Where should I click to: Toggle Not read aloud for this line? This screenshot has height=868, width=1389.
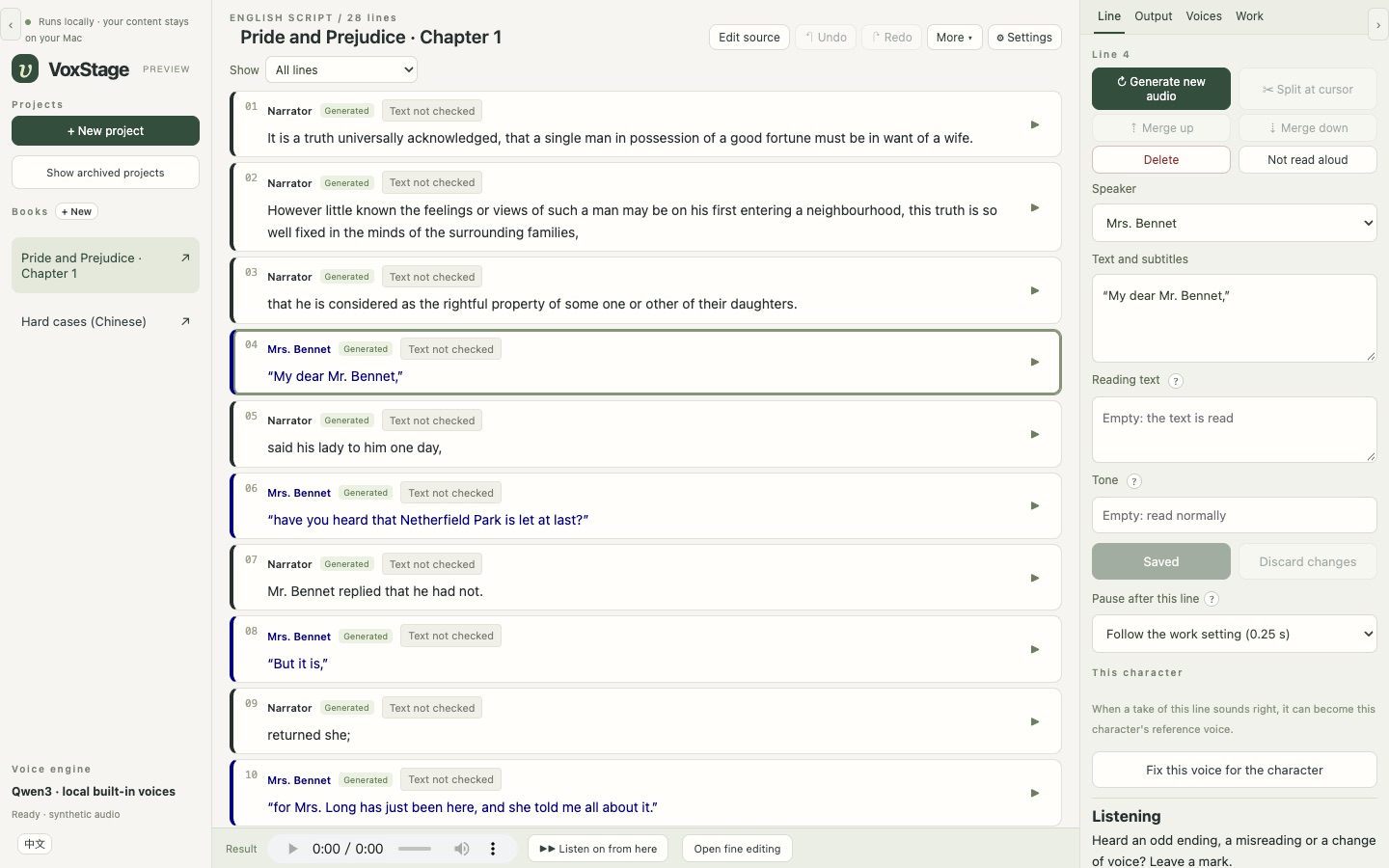coord(1308,159)
